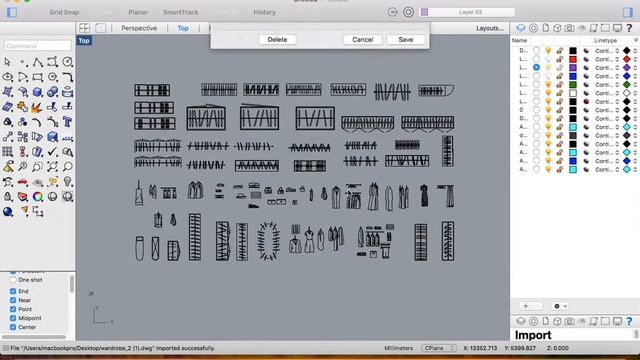Click into the Command input field

[x=38, y=46]
